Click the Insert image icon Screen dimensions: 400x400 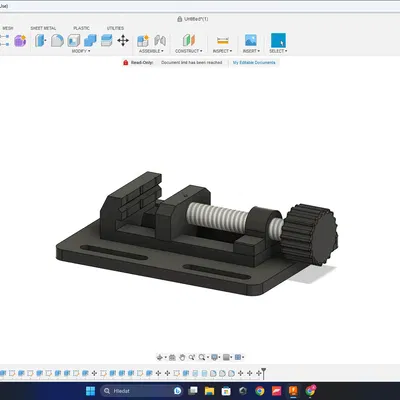click(x=251, y=40)
